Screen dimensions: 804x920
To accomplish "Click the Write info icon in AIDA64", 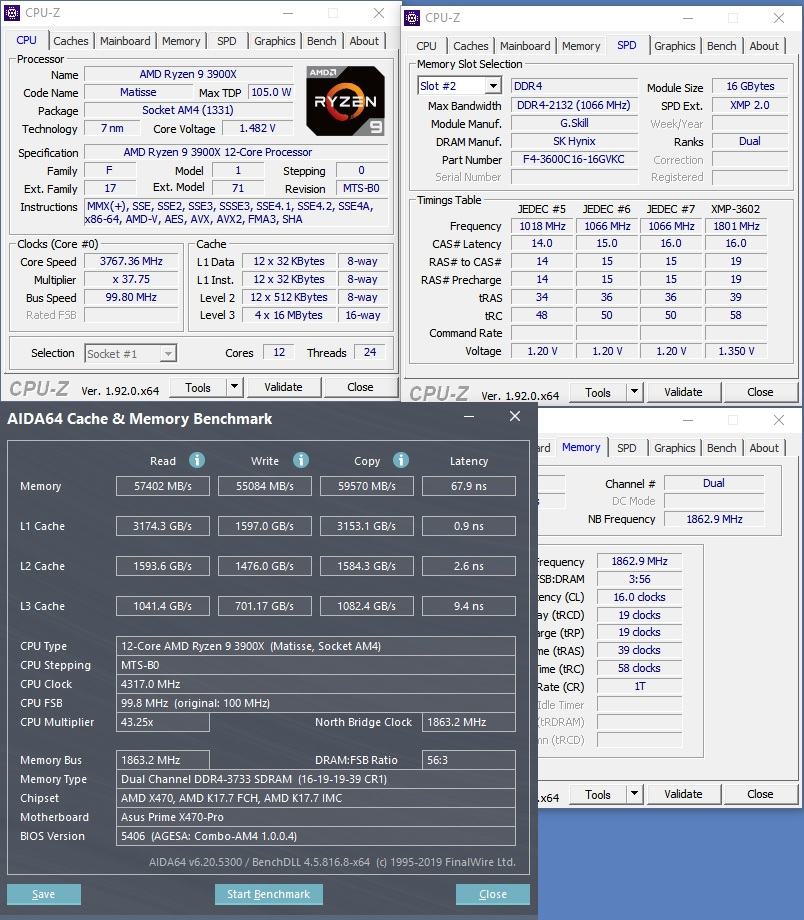I will point(300,460).
